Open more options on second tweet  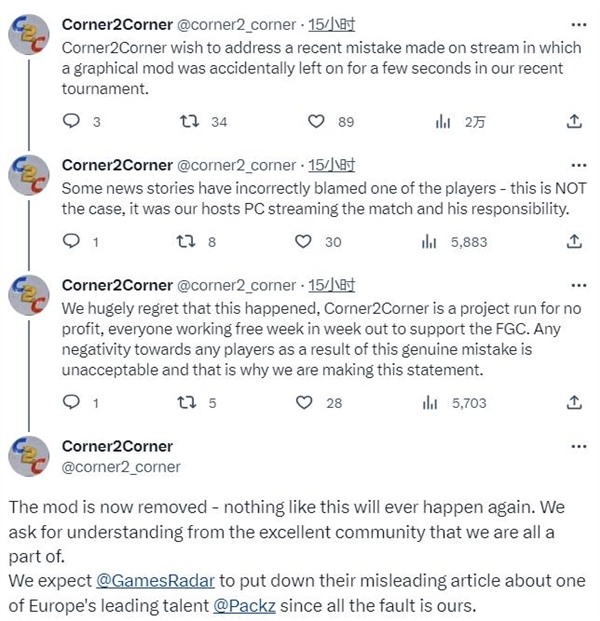(x=577, y=163)
